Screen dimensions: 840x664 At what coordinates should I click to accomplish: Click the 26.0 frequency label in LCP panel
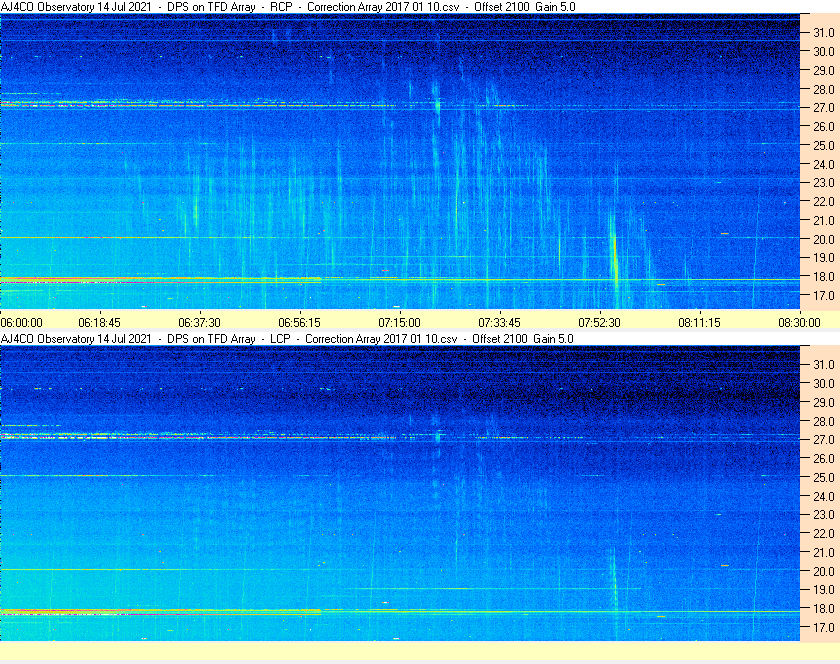point(824,458)
